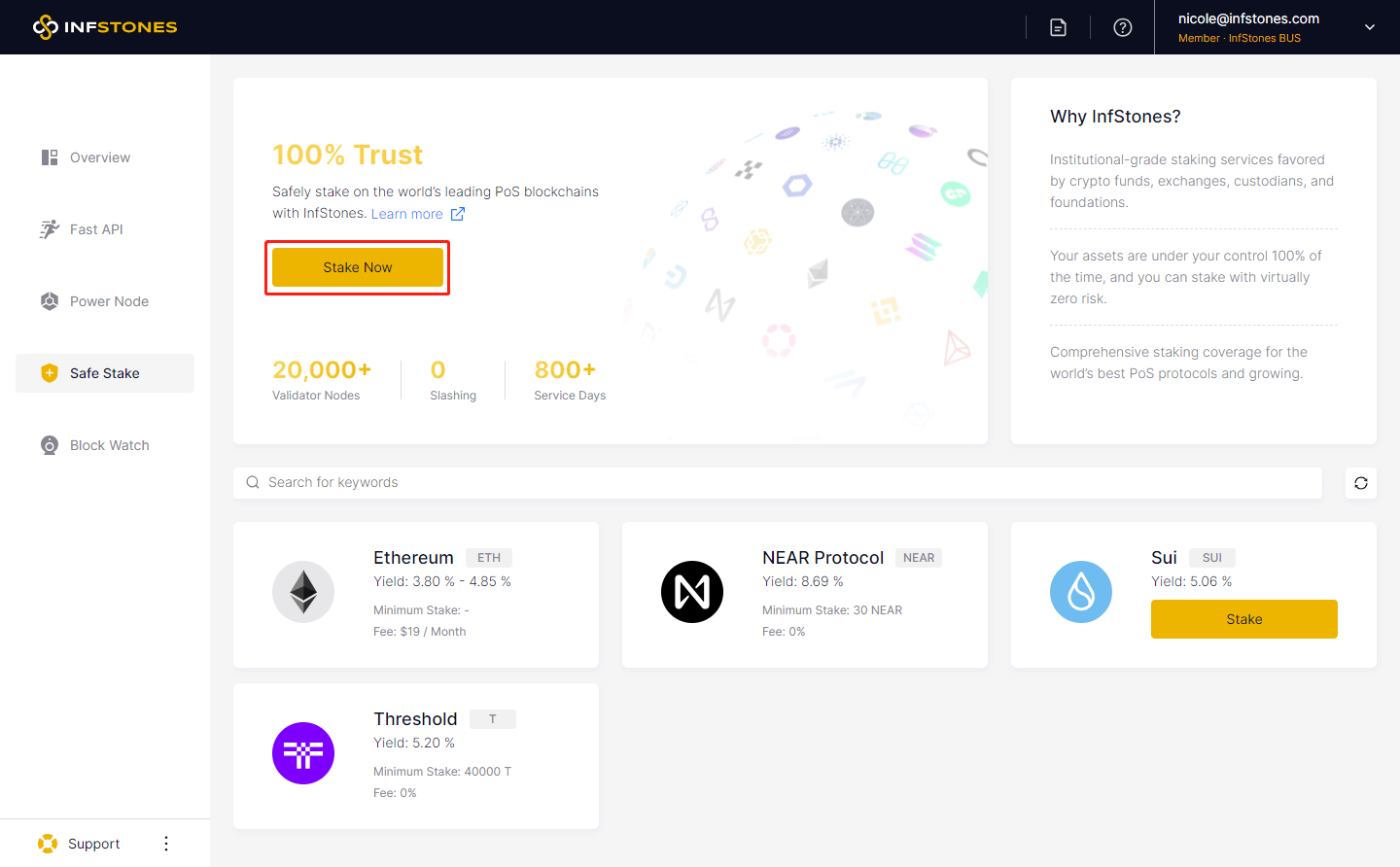This screenshot has height=867, width=1400.
Task: Go to Overview section
Action: click(x=100, y=157)
